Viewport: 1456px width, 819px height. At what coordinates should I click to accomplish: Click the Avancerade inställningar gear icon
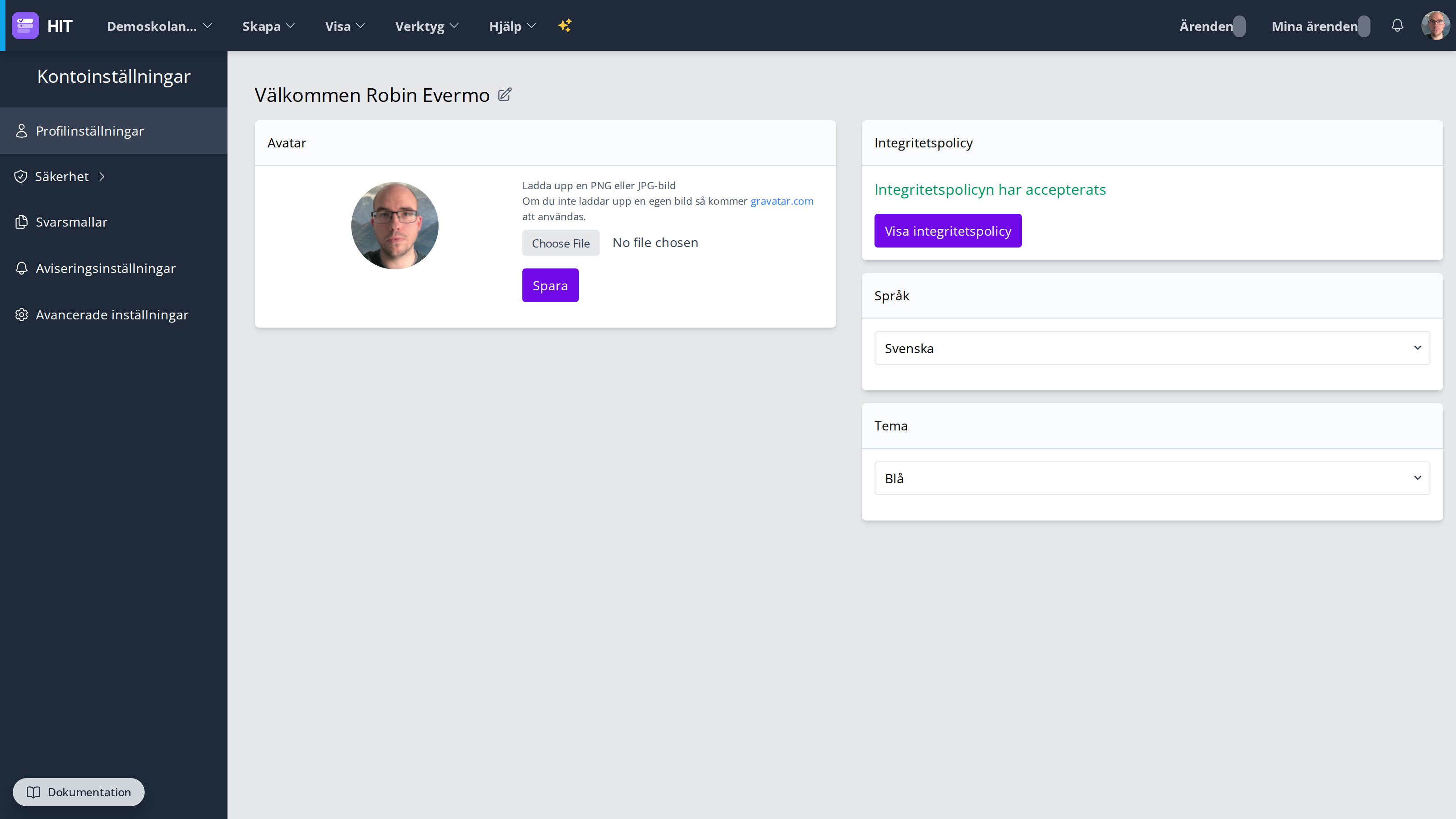[x=21, y=314]
